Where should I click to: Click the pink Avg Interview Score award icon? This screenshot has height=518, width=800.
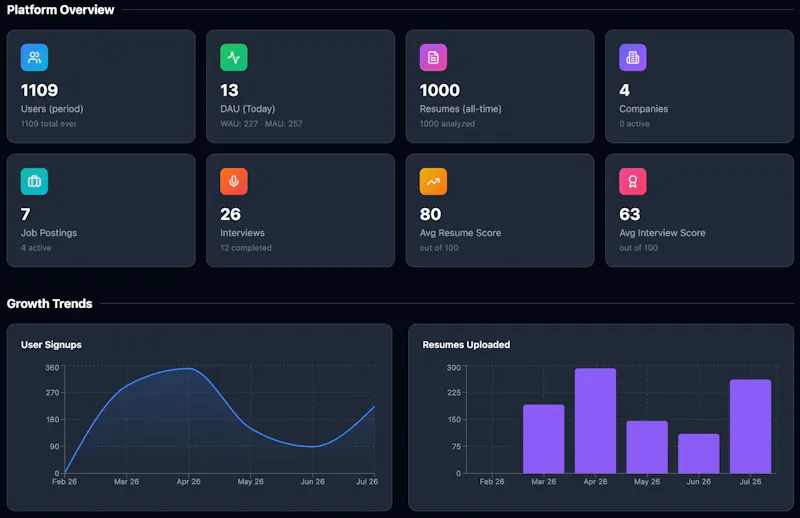click(x=633, y=181)
